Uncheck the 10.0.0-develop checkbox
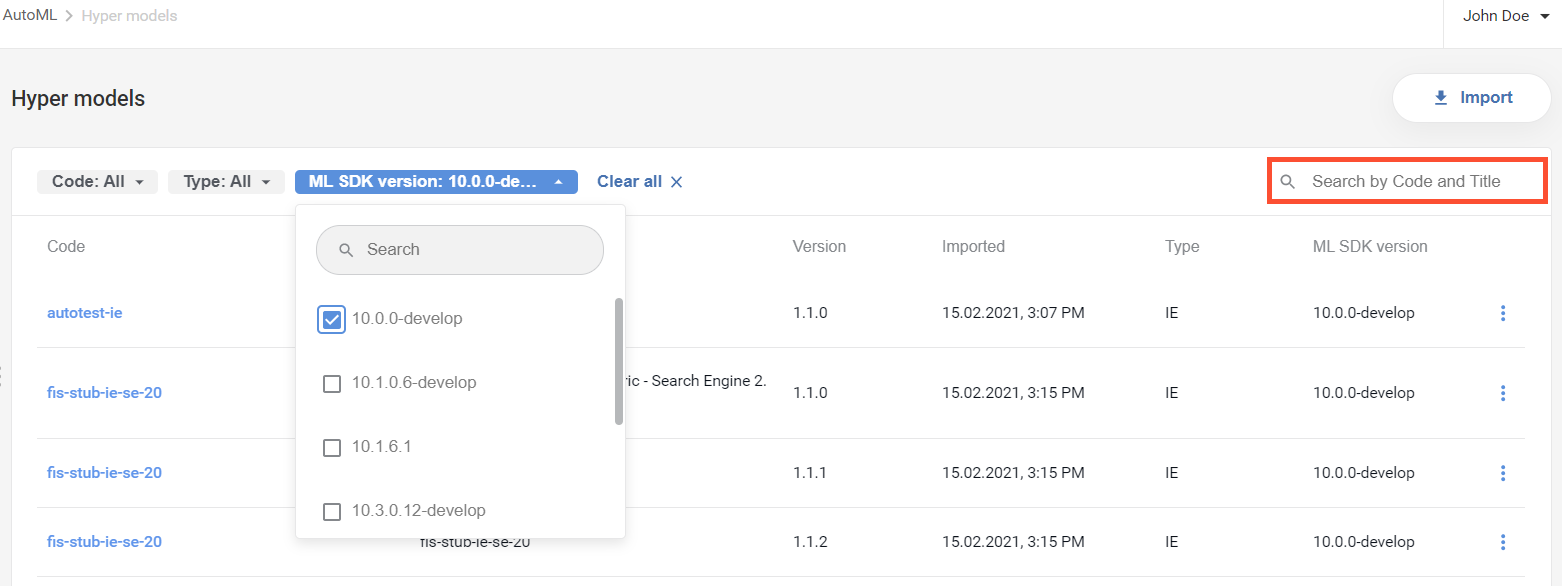This screenshot has width=1562, height=586. [x=332, y=319]
